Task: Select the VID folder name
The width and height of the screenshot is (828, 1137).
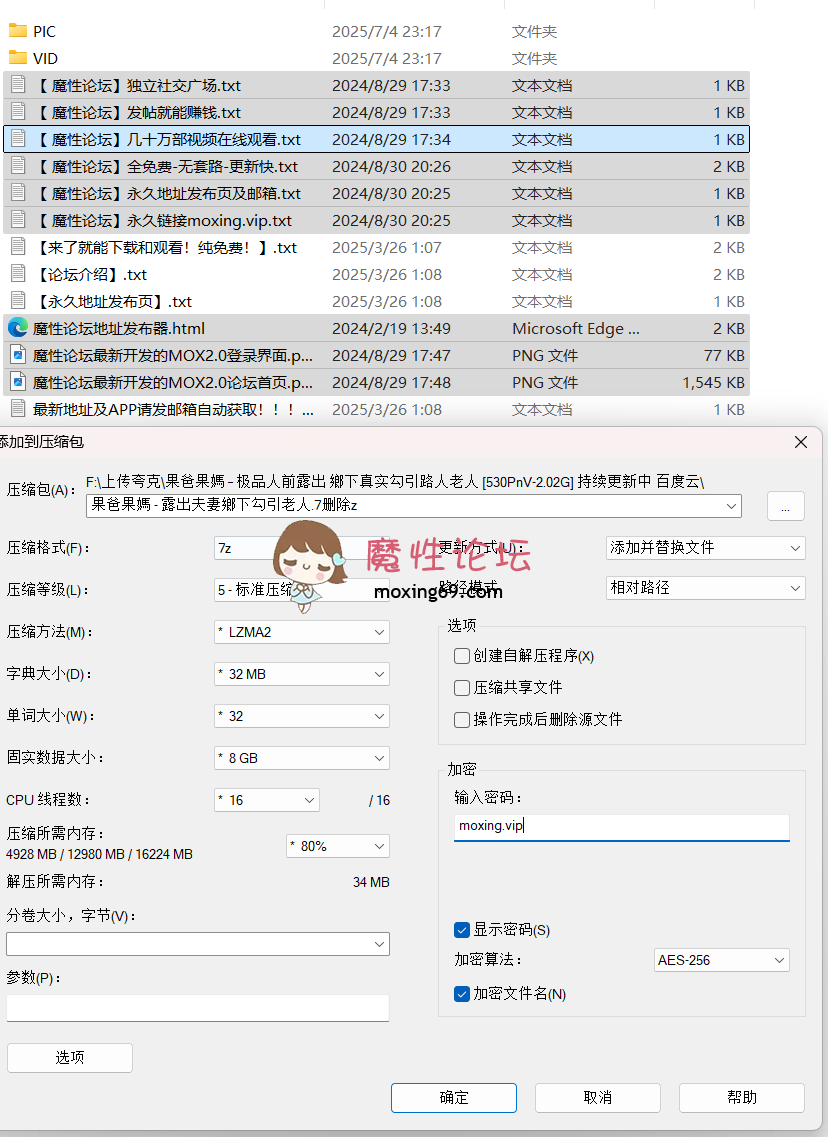Action: [45, 58]
